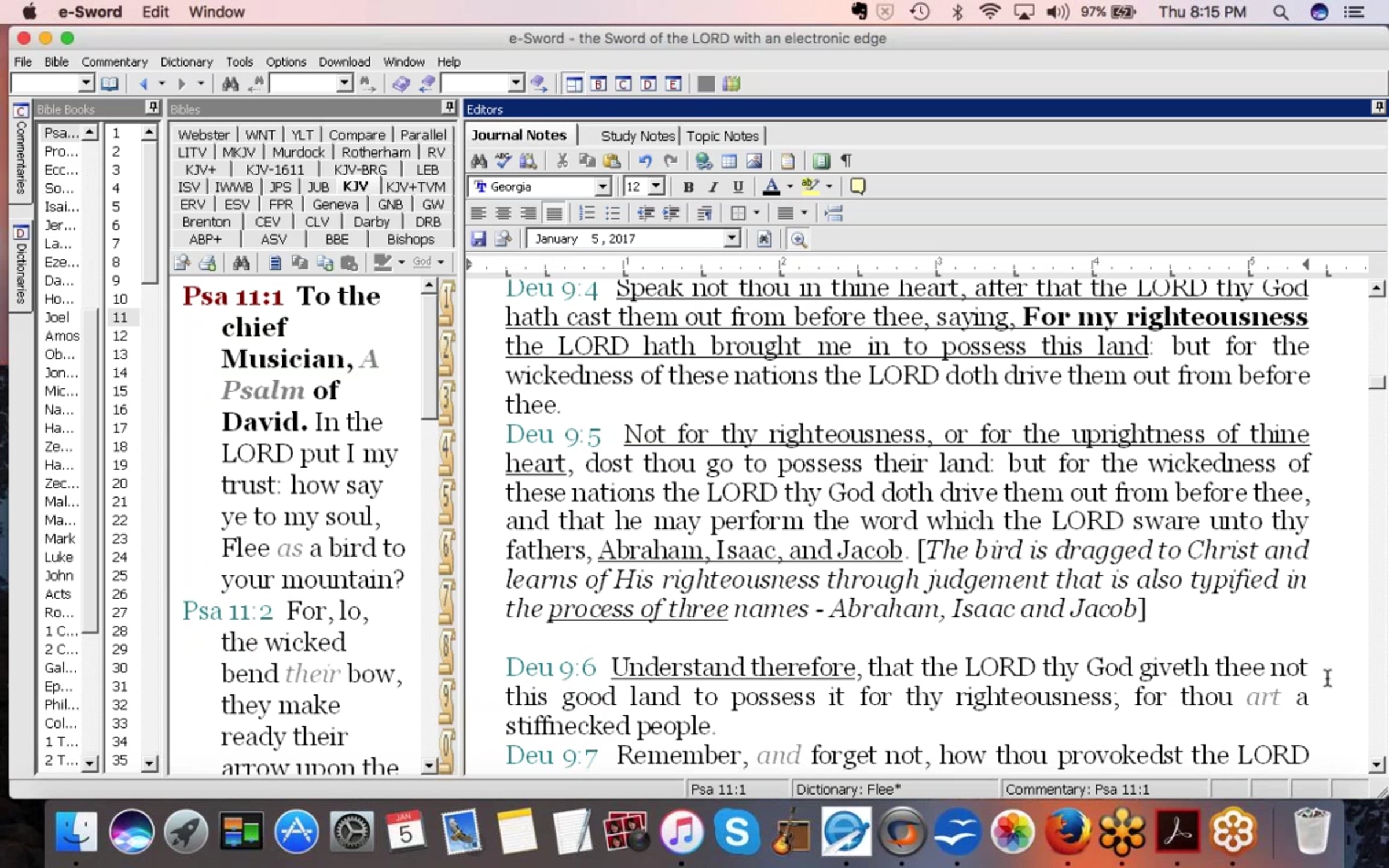Switch to the Study Notes tab
This screenshot has width=1389, height=868.
637,136
